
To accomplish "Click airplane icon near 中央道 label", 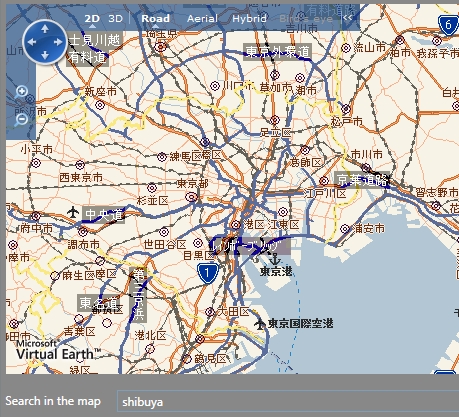I will tap(73, 212).
